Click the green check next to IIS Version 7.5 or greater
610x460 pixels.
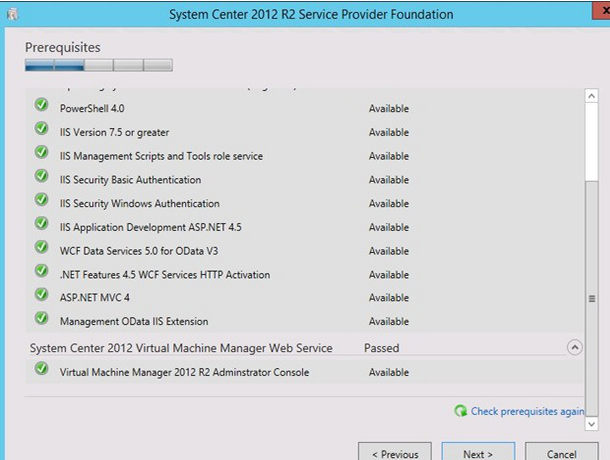tap(41, 128)
